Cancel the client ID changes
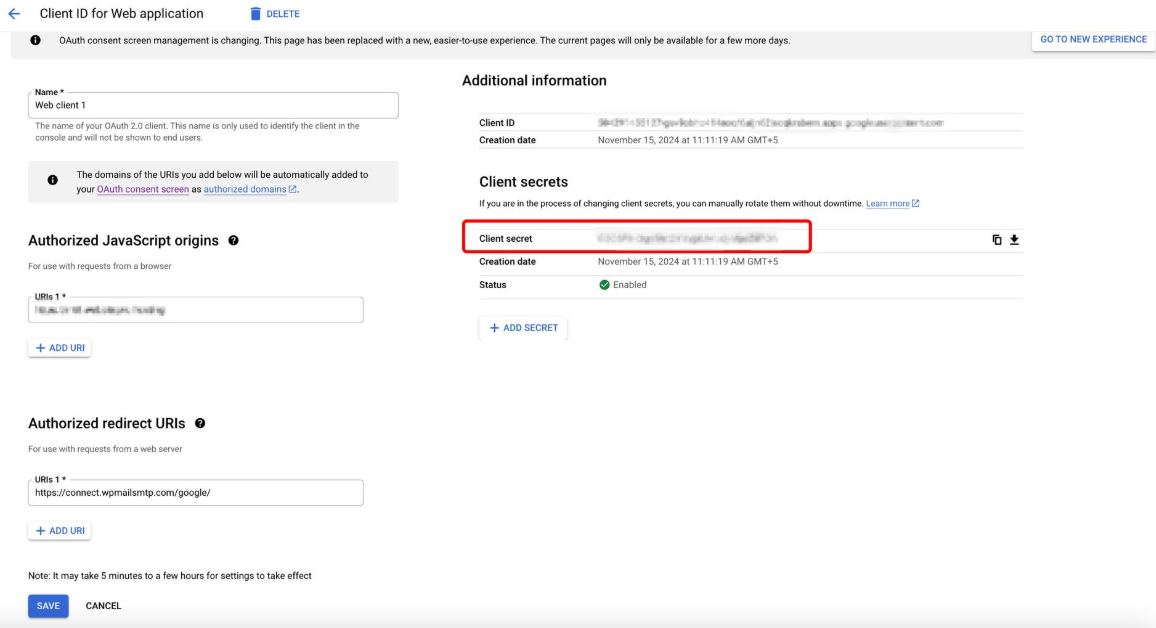The height and width of the screenshot is (628, 1156). (103, 606)
